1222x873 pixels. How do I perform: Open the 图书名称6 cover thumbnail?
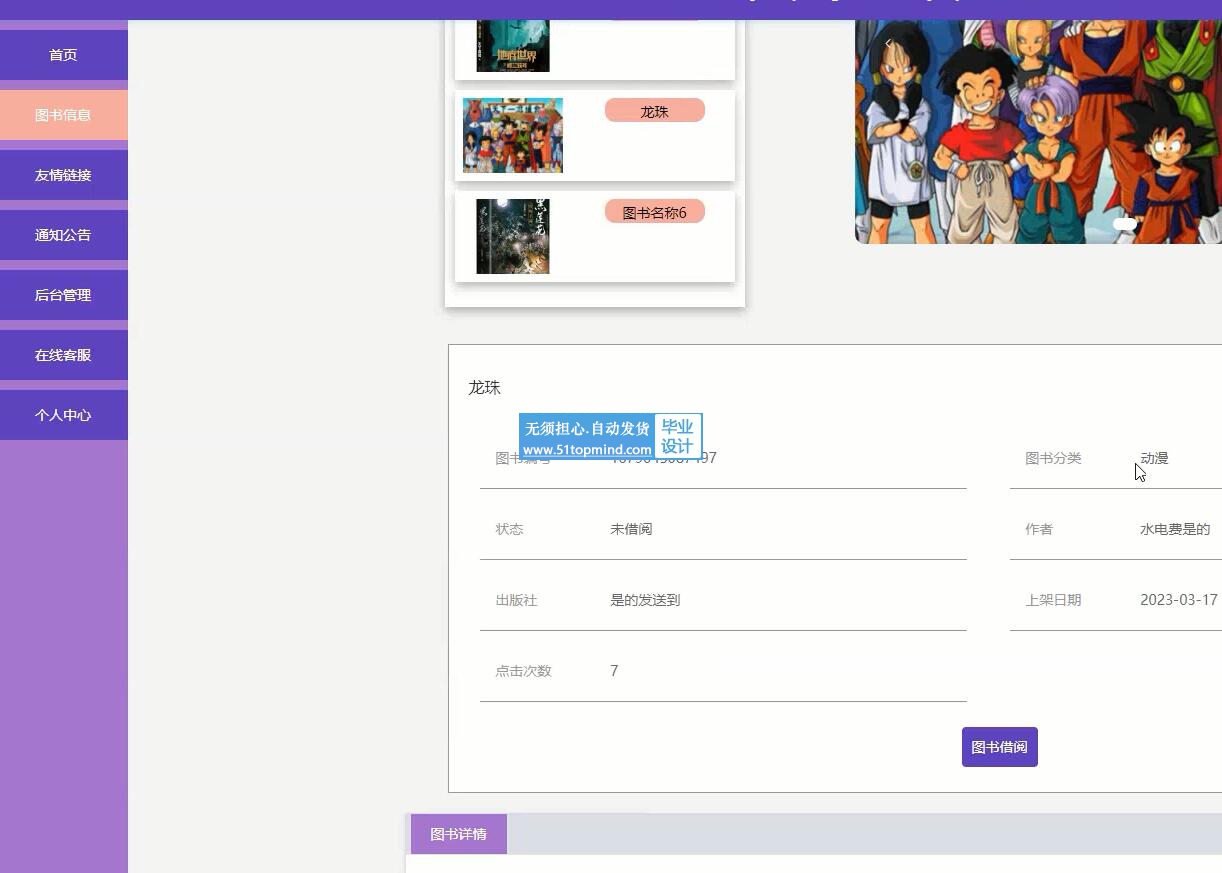coord(513,236)
